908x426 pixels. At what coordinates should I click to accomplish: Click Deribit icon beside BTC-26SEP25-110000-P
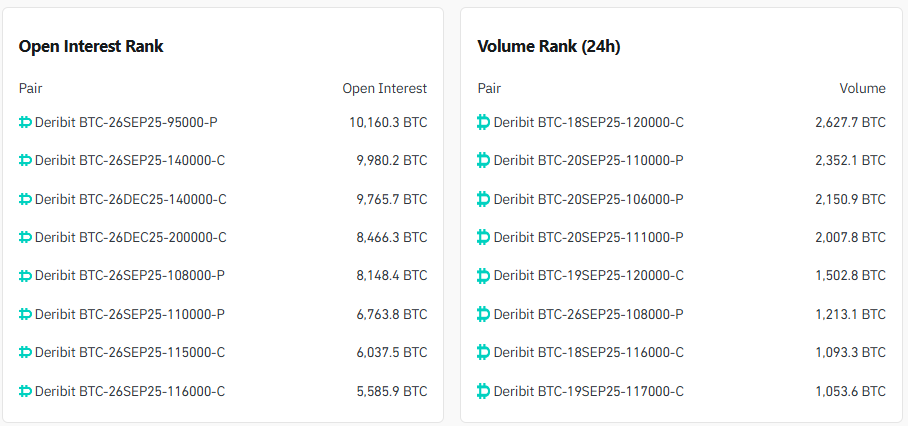(x=25, y=314)
